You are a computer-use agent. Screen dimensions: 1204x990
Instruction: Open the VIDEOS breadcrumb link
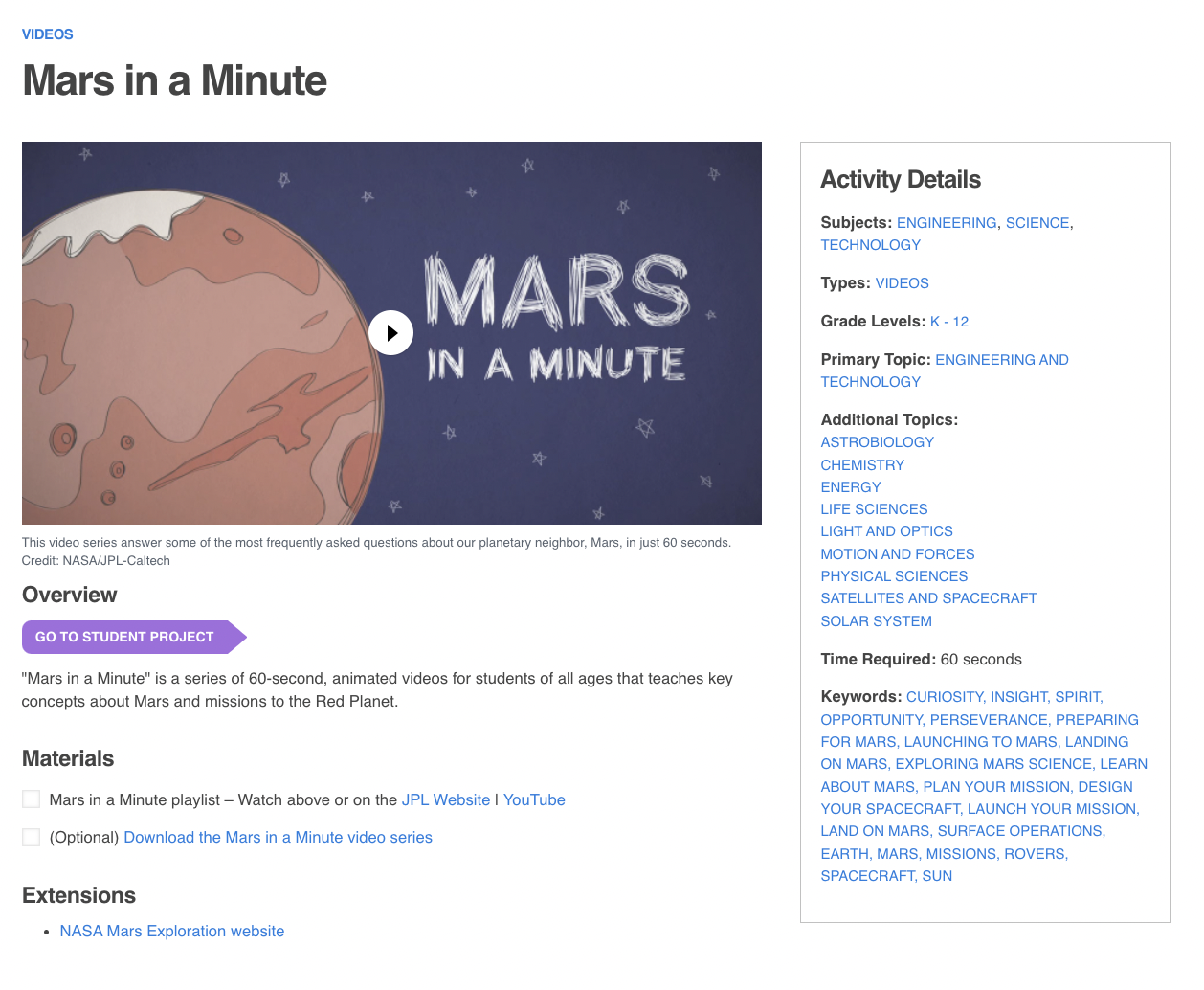tap(47, 34)
